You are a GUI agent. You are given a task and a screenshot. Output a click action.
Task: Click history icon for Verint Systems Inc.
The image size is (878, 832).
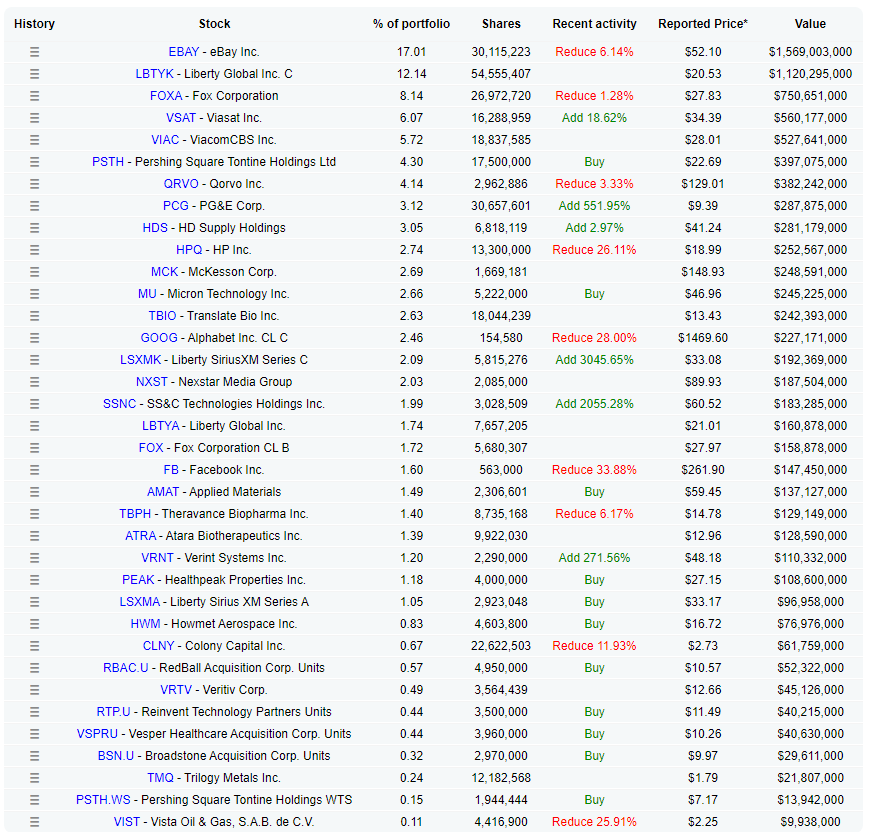tap(35, 558)
